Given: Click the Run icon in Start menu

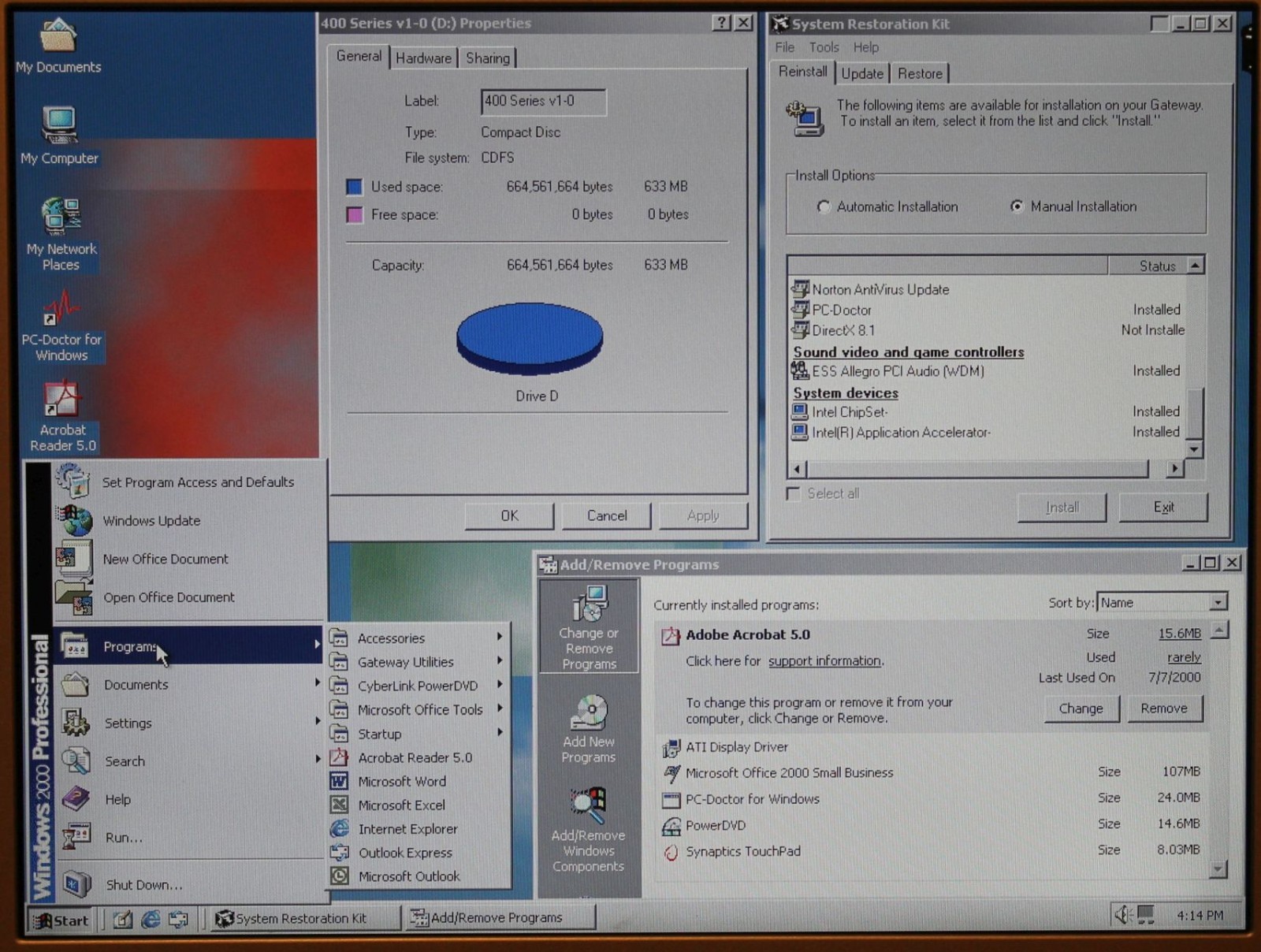Looking at the screenshot, I should tap(76, 837).
